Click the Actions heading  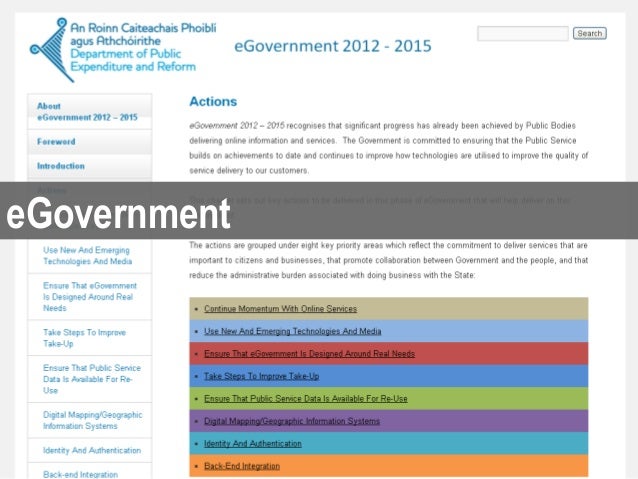click(213, 101)
